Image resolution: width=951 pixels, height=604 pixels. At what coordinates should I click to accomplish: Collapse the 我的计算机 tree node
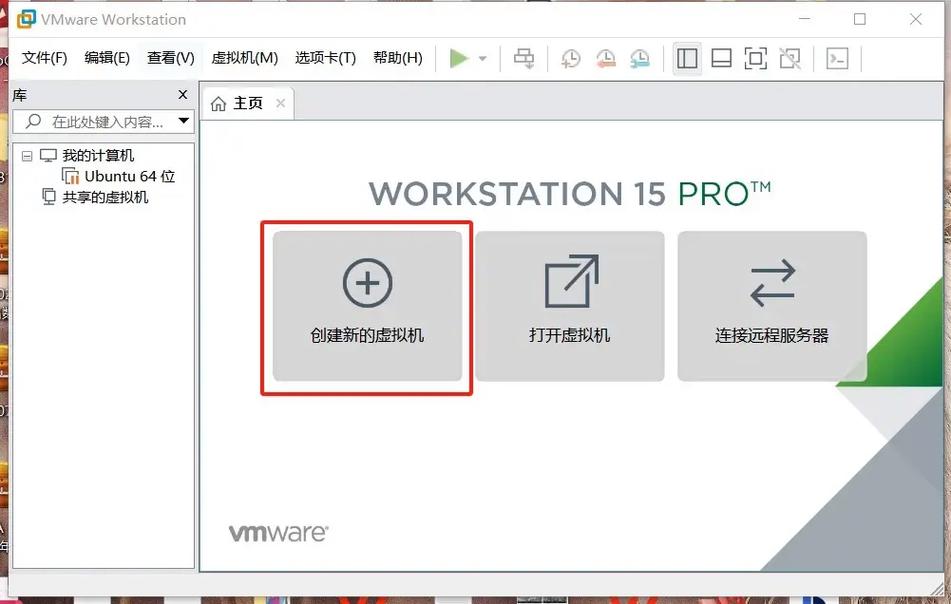(27, 156)
